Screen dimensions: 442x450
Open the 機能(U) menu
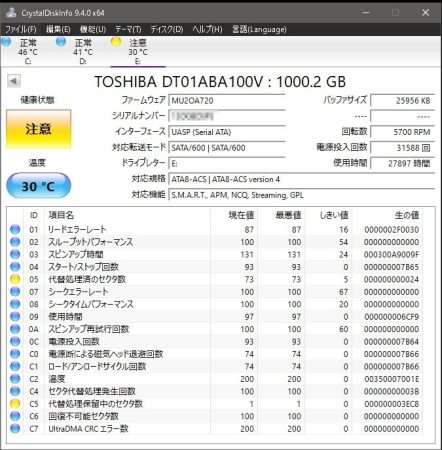93,29
